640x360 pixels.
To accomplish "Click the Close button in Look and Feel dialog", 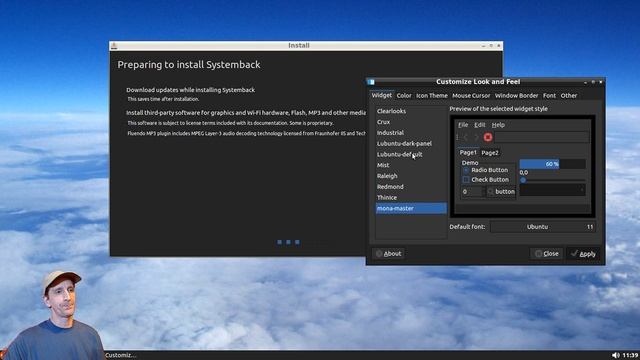I will pos(547,254).
